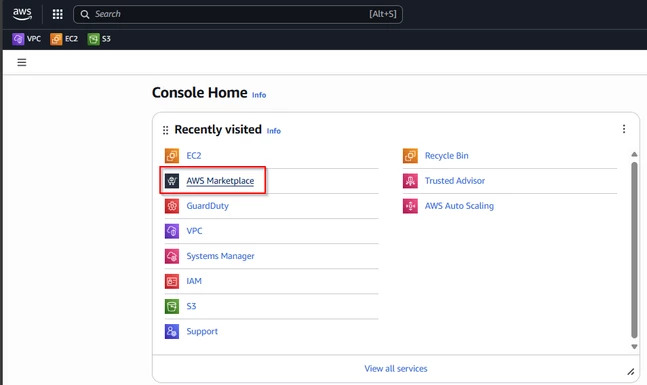Click the AWS Marketplace cart icon
647x385 pixels.
tap(172, 181)
